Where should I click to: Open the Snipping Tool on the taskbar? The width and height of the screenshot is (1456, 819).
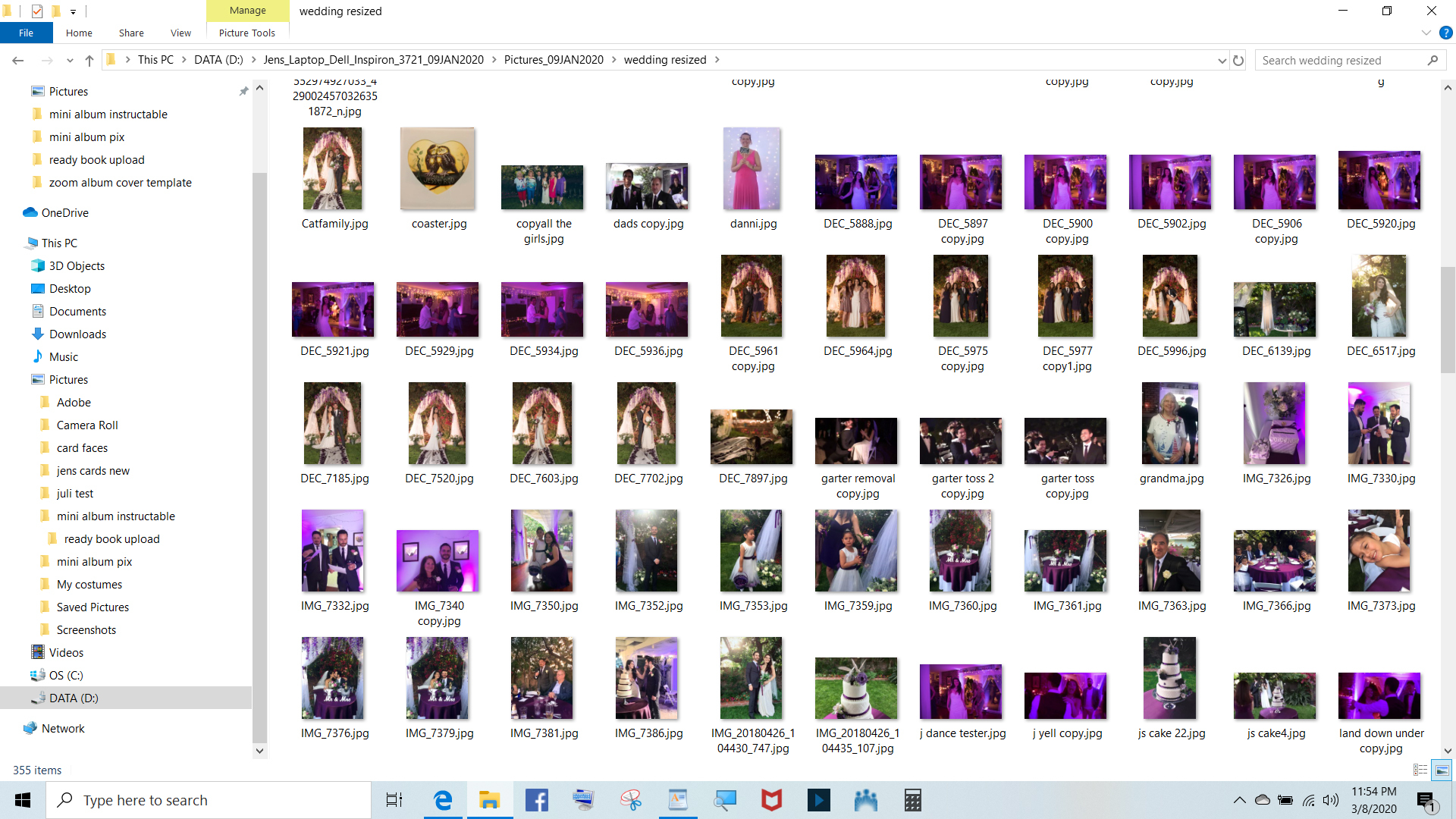(631, 799)
